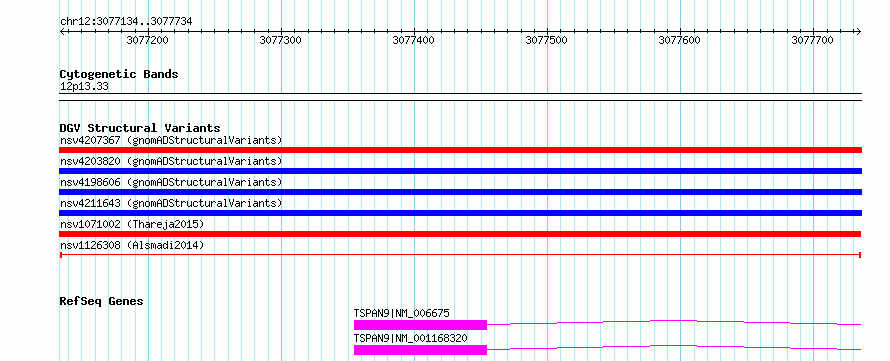Image resolution: width=890 pixels, height=361 pixels.
Task: Click the 3077400 ruler position label
Action: point(414,40)
